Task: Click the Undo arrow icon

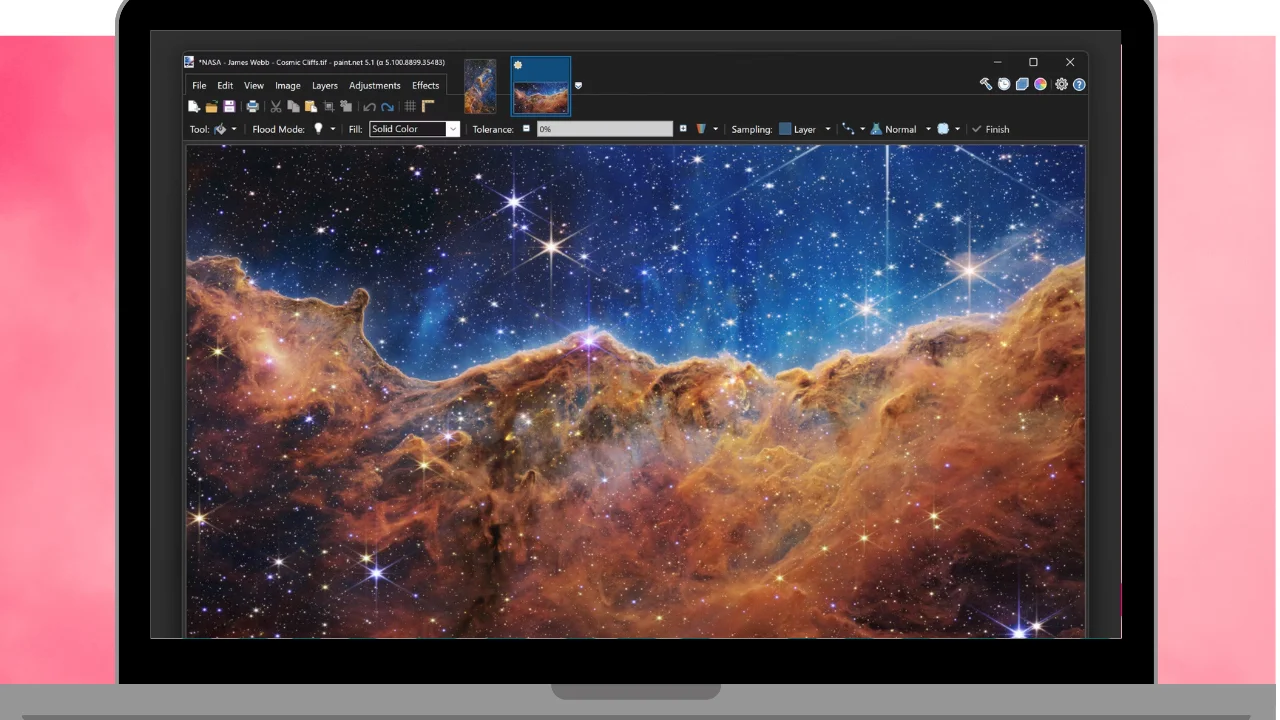Action: [369, 107]
